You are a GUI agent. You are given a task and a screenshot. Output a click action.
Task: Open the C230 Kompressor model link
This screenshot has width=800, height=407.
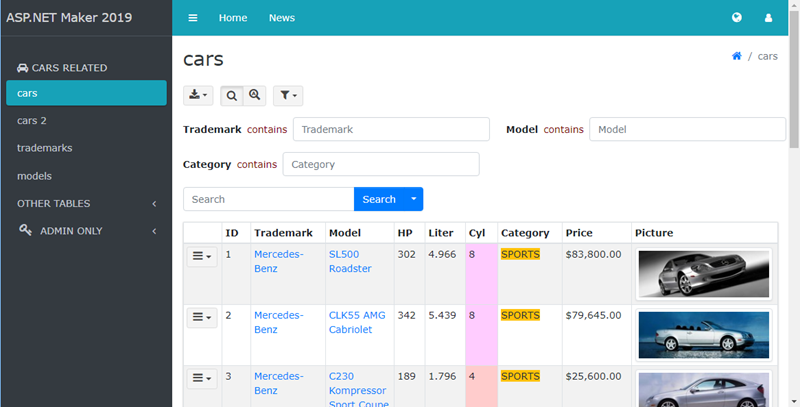pos(359,390)
